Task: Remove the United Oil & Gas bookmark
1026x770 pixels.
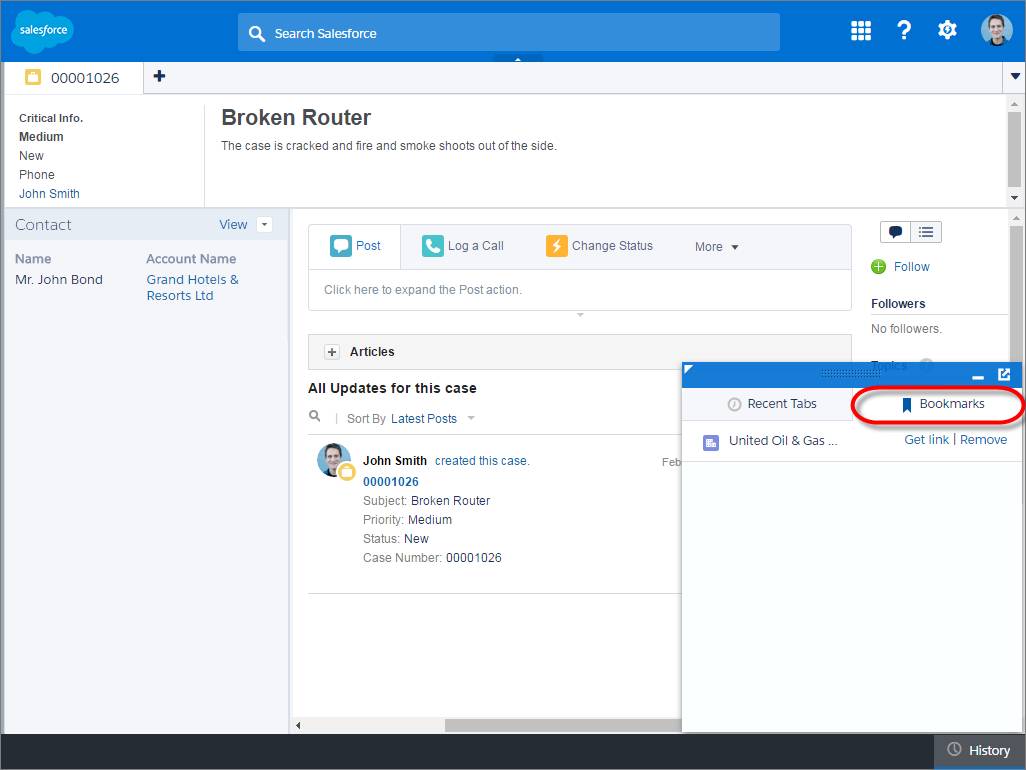Action: (x=983, y=440)
